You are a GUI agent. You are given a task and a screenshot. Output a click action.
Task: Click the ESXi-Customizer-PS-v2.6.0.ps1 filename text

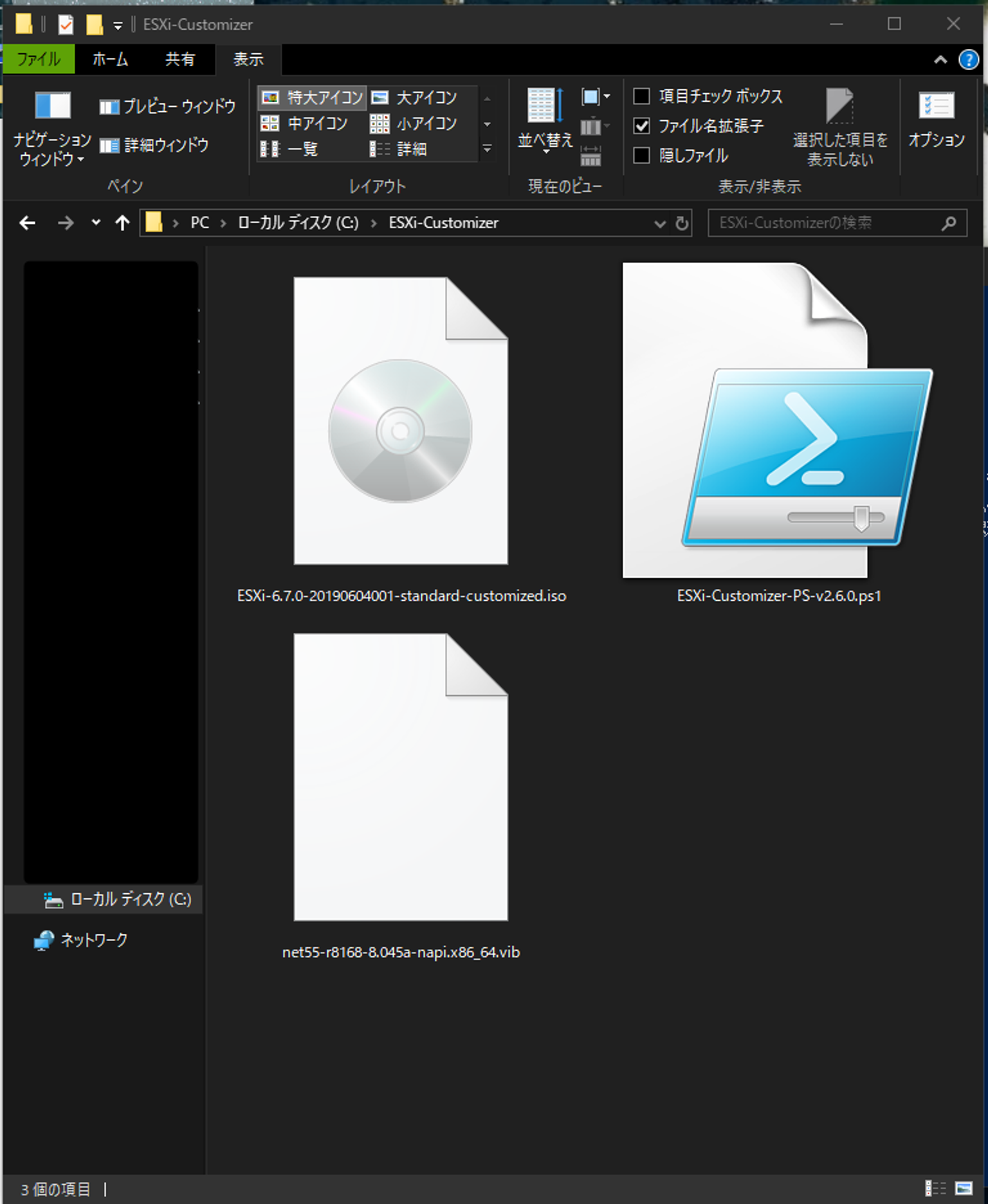pyautogui.click(x=778, y=596)
